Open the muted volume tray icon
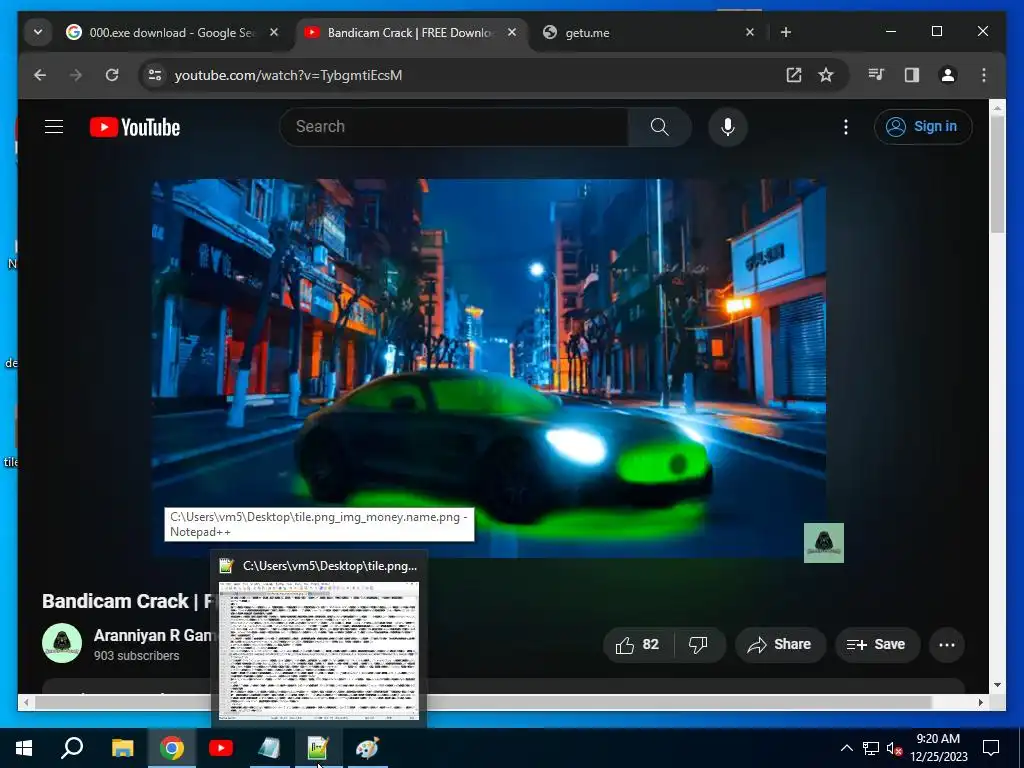 895,748
